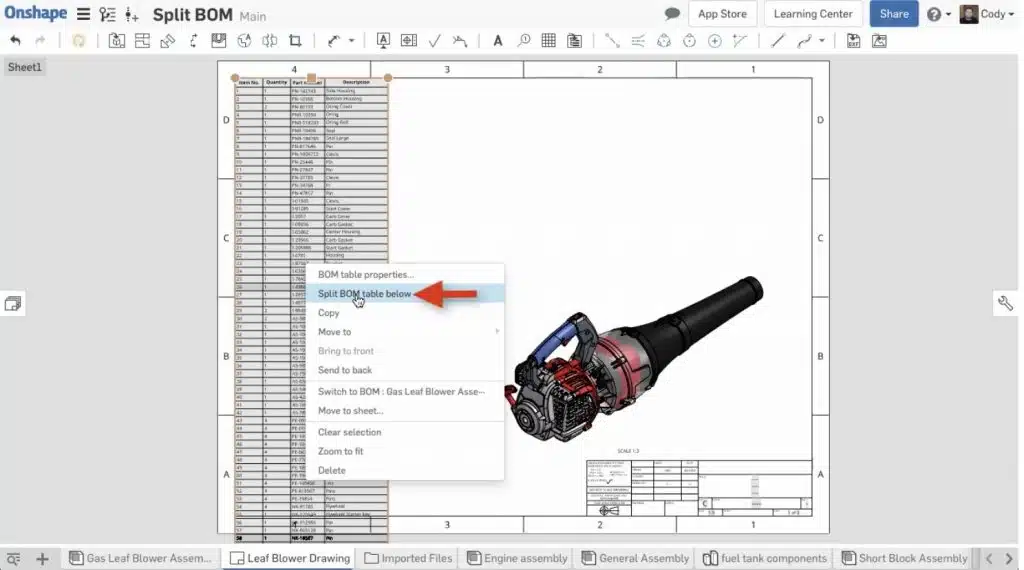Image resolution: width=1024 pixels, height=570 pixels.
Task: Select the table insert grid icon
Action: click(549, 40)
